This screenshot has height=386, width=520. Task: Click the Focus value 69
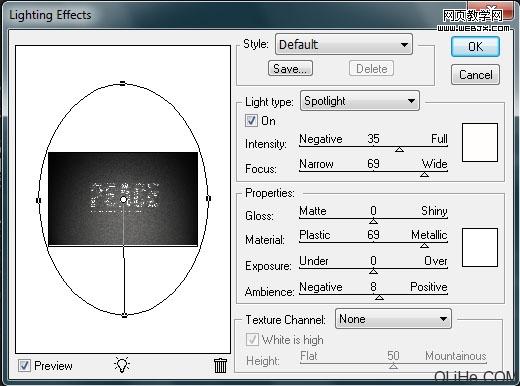pos(373,164)
